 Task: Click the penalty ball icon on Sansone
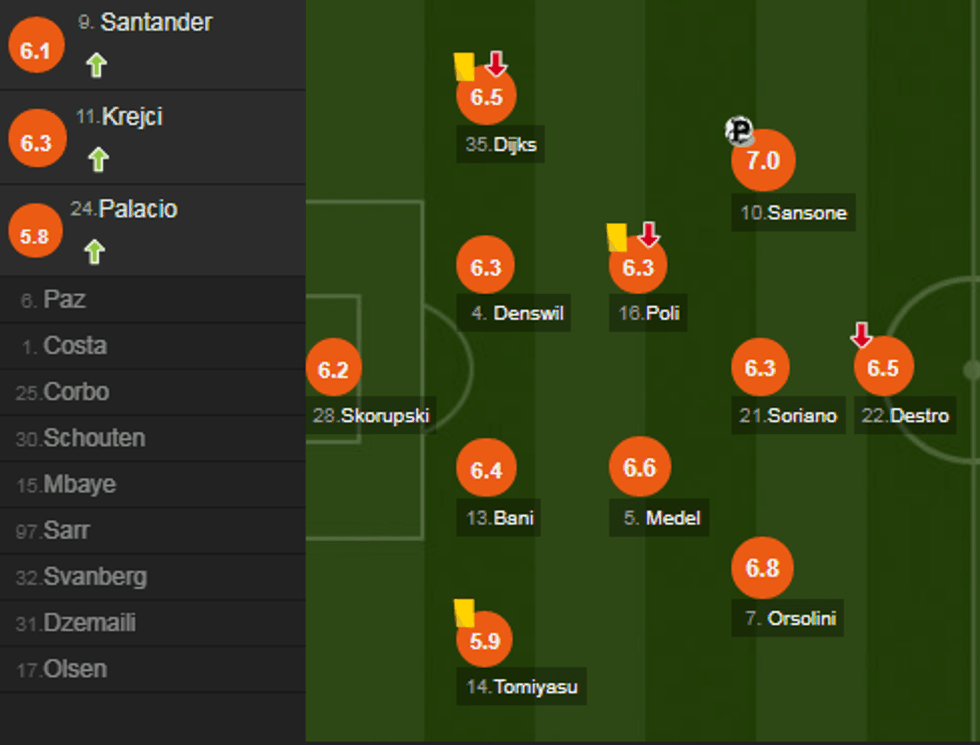739,131
